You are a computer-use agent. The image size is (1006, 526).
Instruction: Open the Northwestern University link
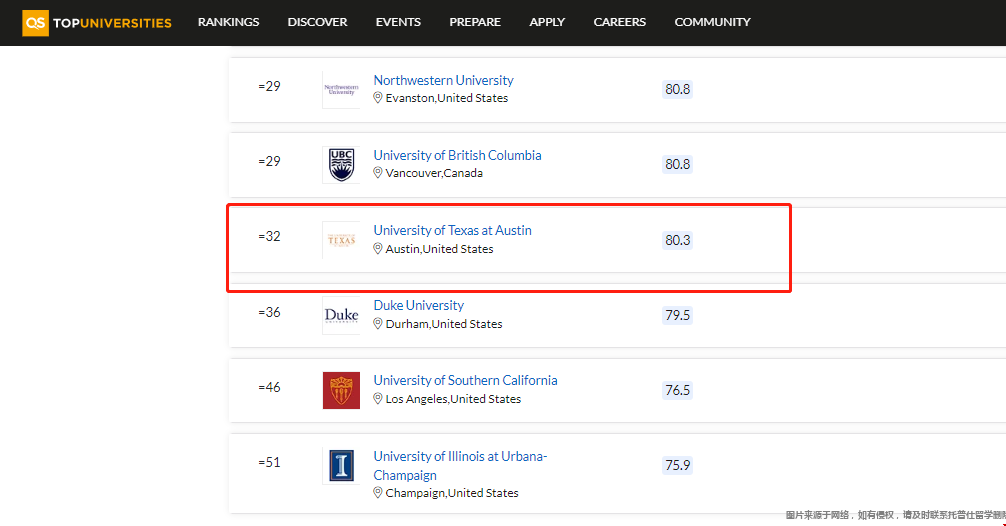tap(443, 80)
